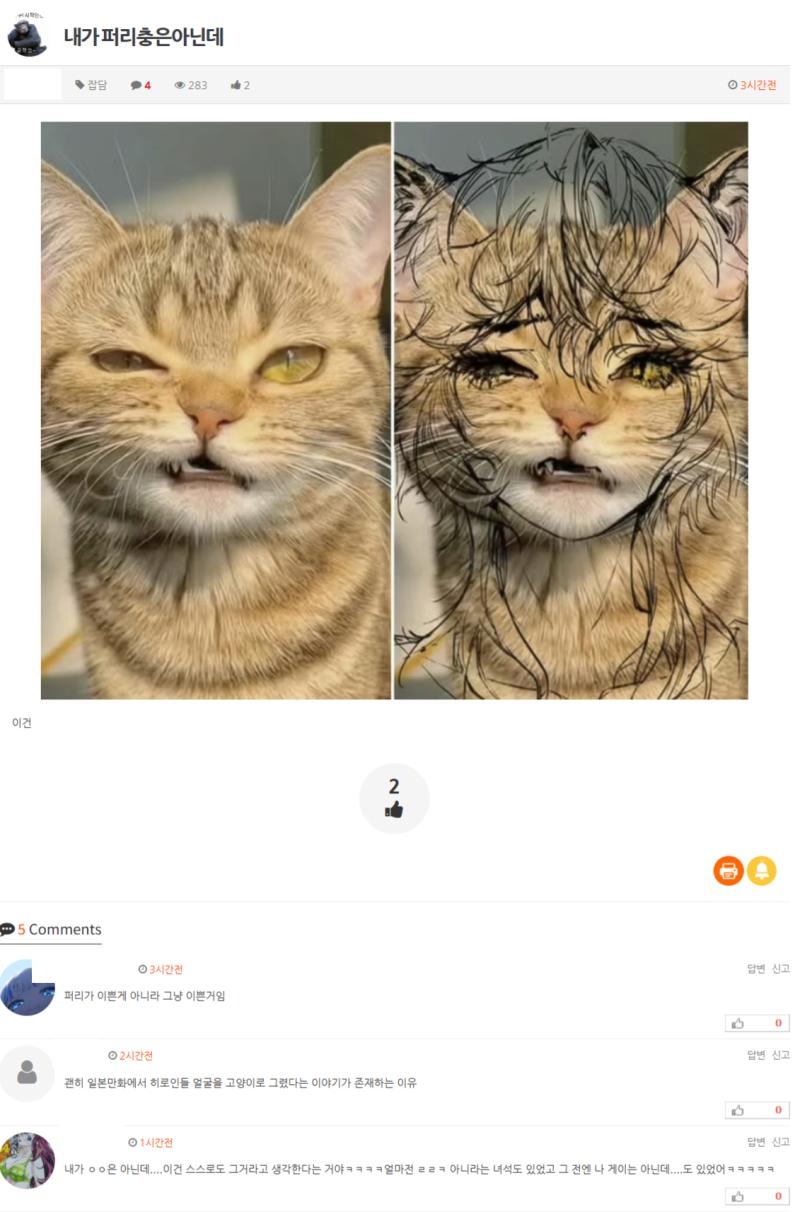Viewport: 800px width, 1212px height.
Task: Click 답변 on the first comment
Action: click(x=756, y=968)
